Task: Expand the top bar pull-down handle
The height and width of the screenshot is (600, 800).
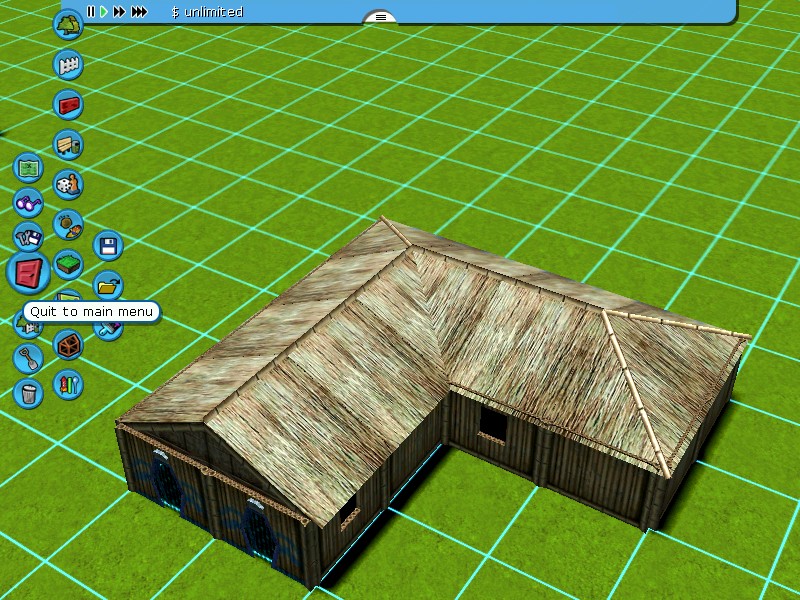Action: point(381,17)
